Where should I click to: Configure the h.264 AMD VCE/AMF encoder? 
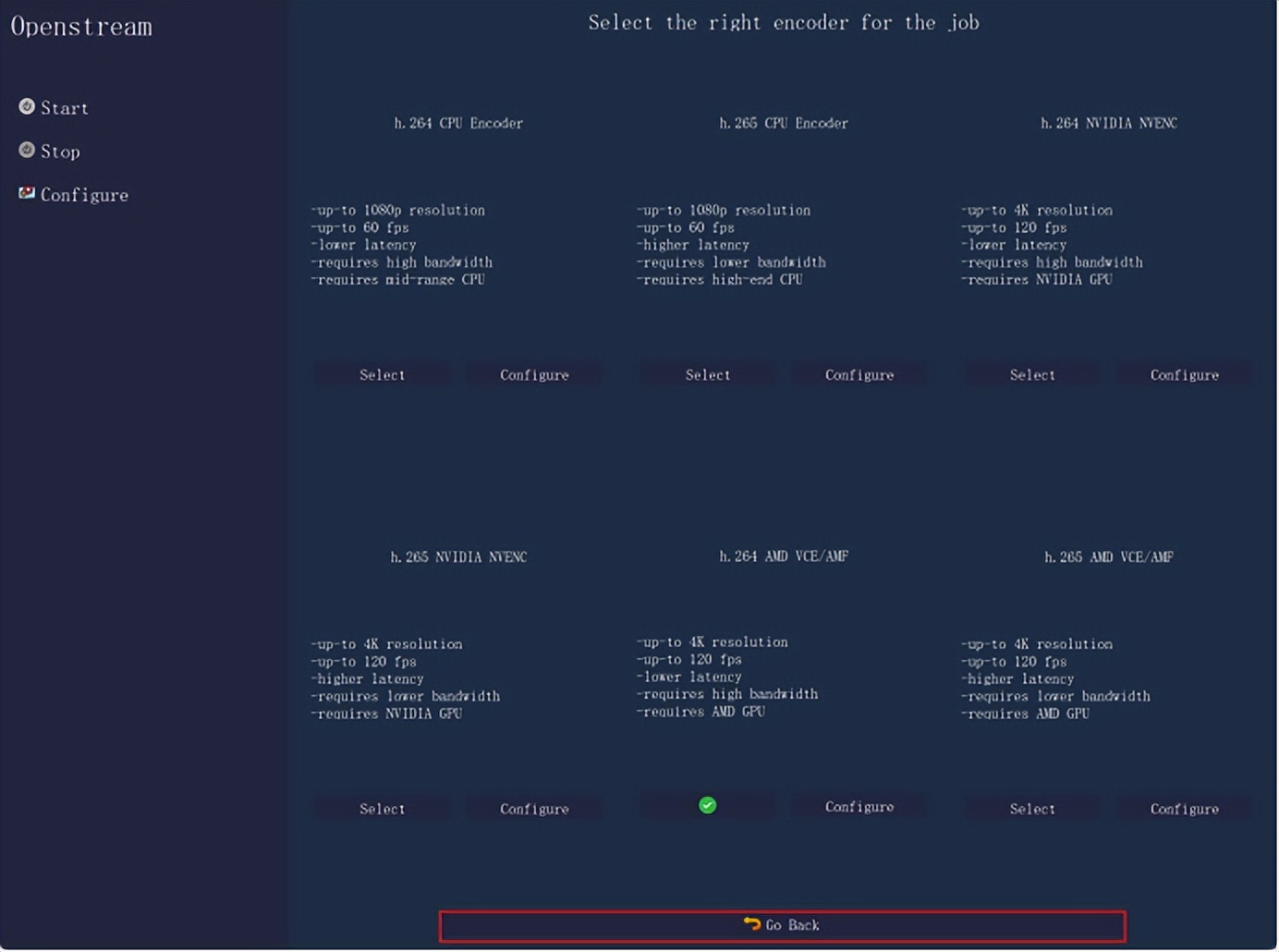pos(859,807)
